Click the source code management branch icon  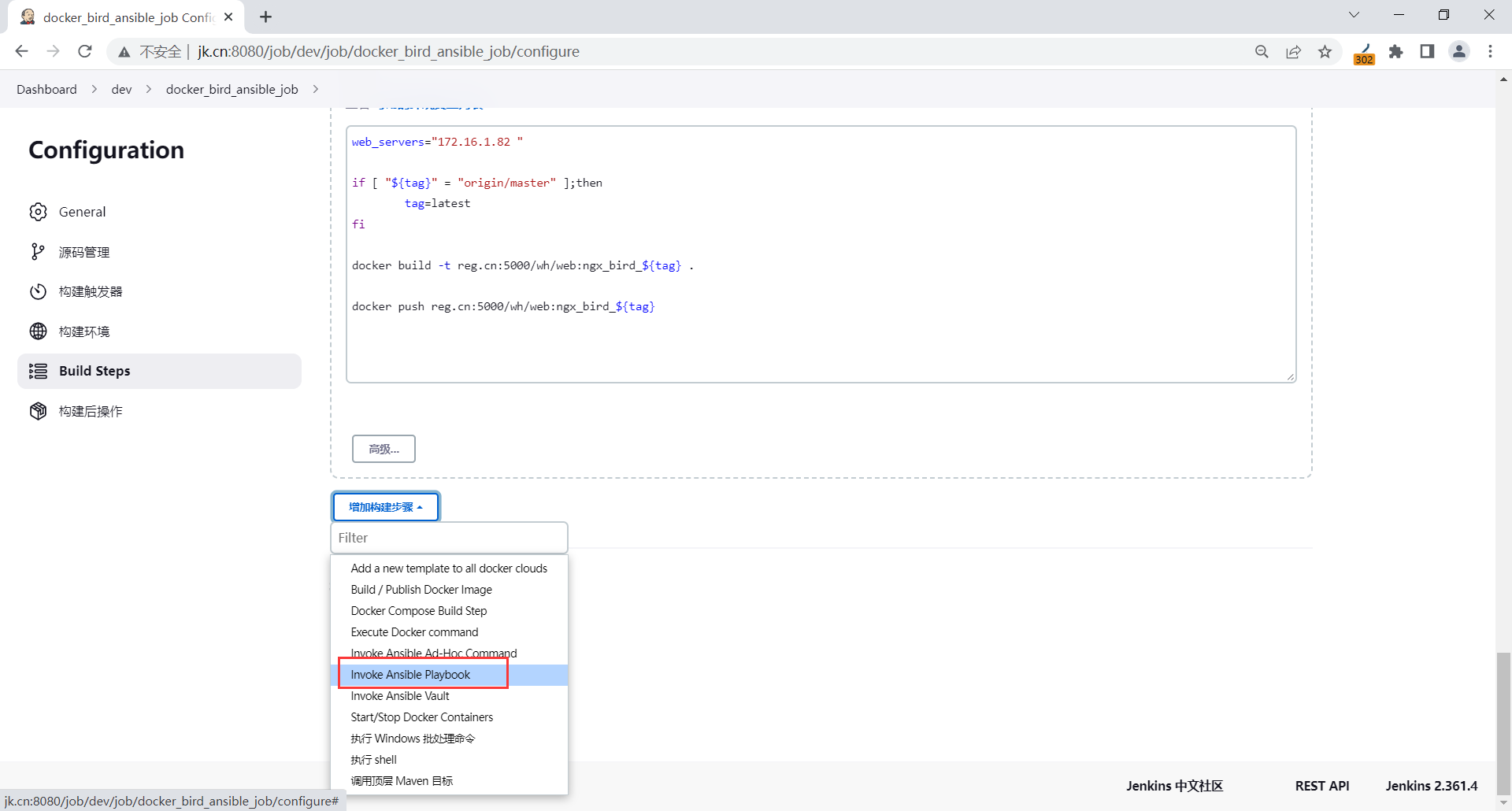(38, 252)
